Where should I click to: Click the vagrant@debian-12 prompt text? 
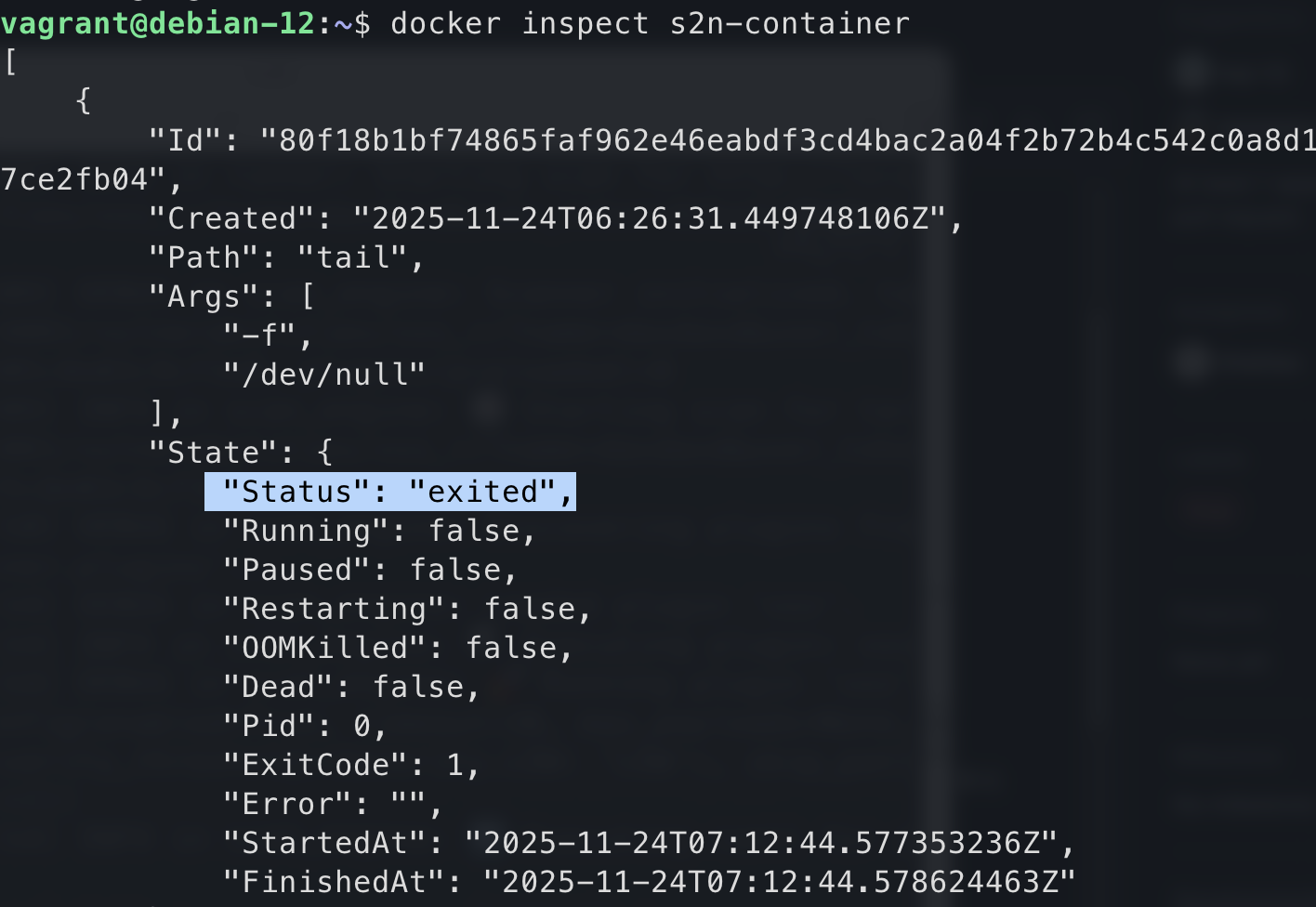[158, 23]
